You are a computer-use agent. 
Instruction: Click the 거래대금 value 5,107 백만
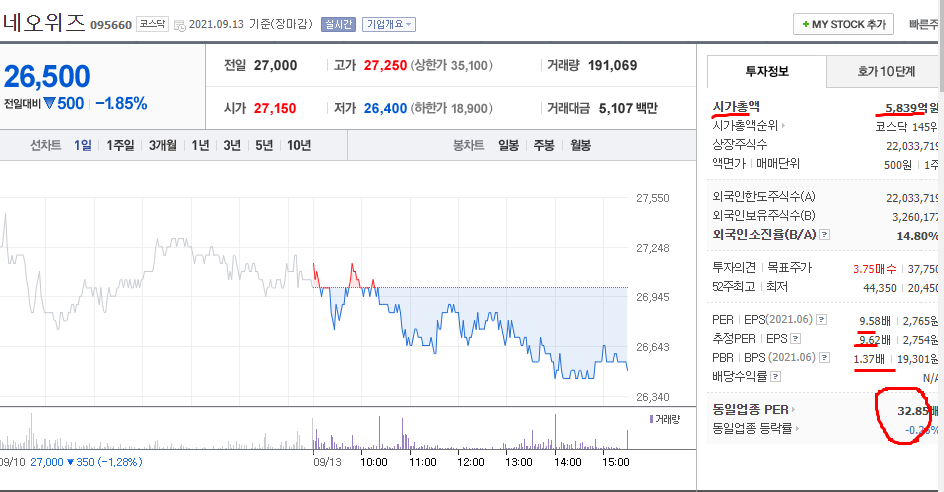point(628,108)
